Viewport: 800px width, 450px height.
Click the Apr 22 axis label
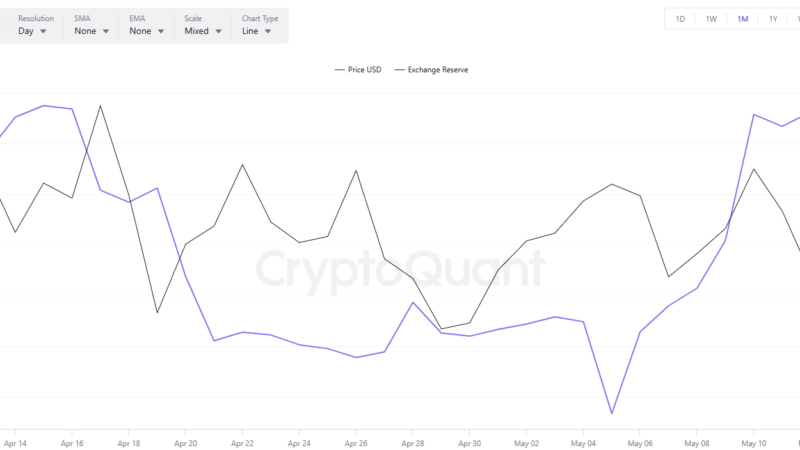[242, 443]
